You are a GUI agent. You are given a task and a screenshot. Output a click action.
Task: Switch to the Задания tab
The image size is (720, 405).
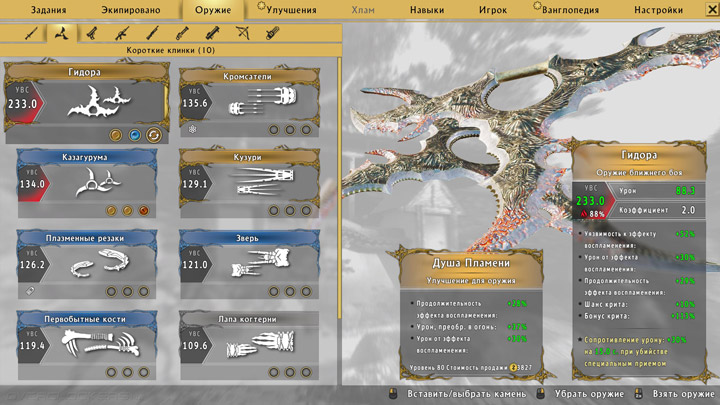pyautogui.click(x=49, y=10)
